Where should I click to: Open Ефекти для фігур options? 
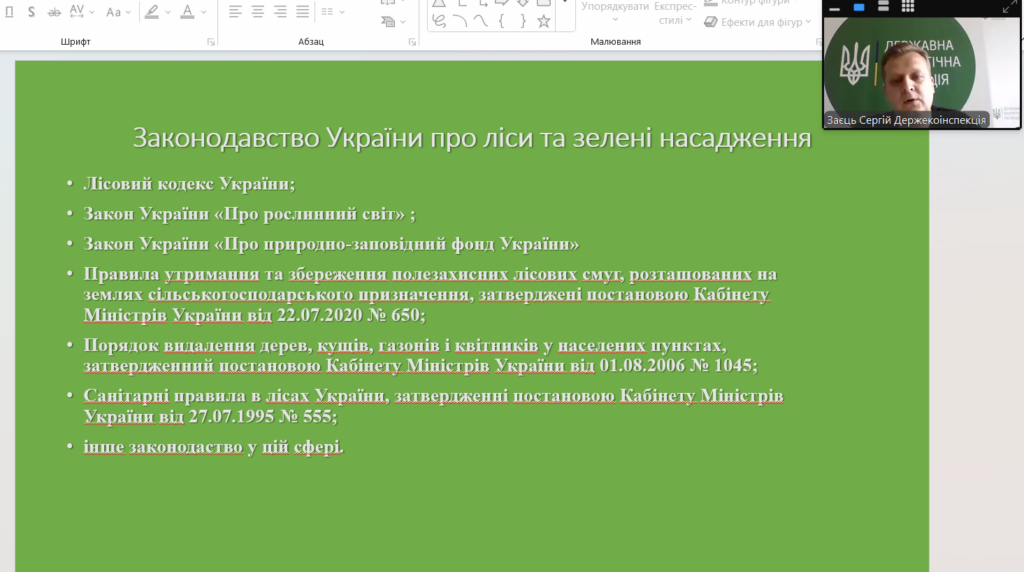(x=760, y=21)
